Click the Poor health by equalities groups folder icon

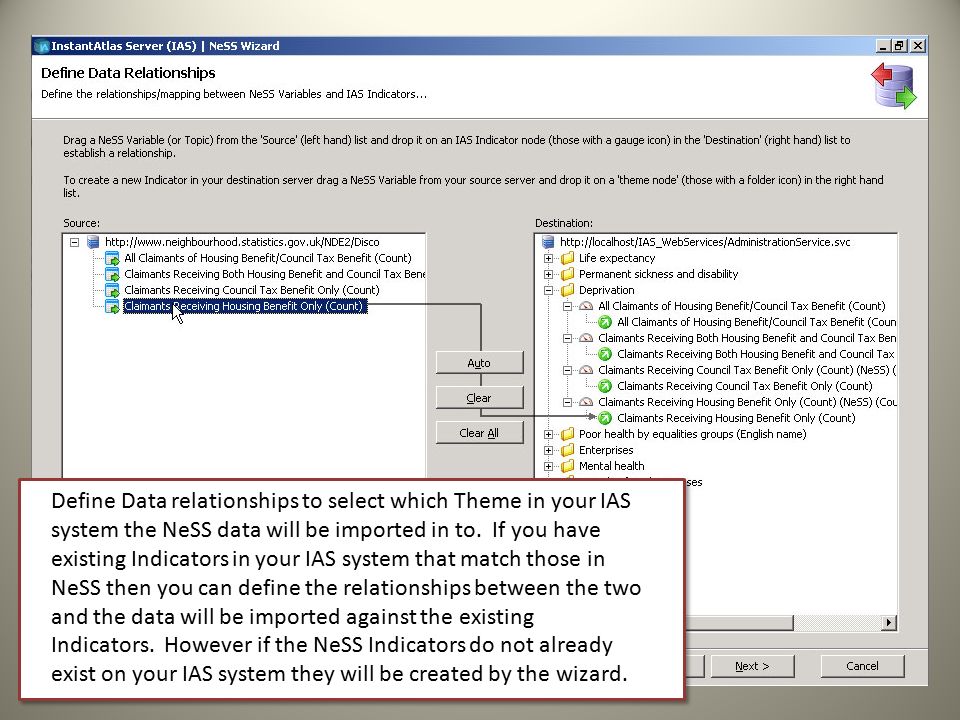click(568, 433)
